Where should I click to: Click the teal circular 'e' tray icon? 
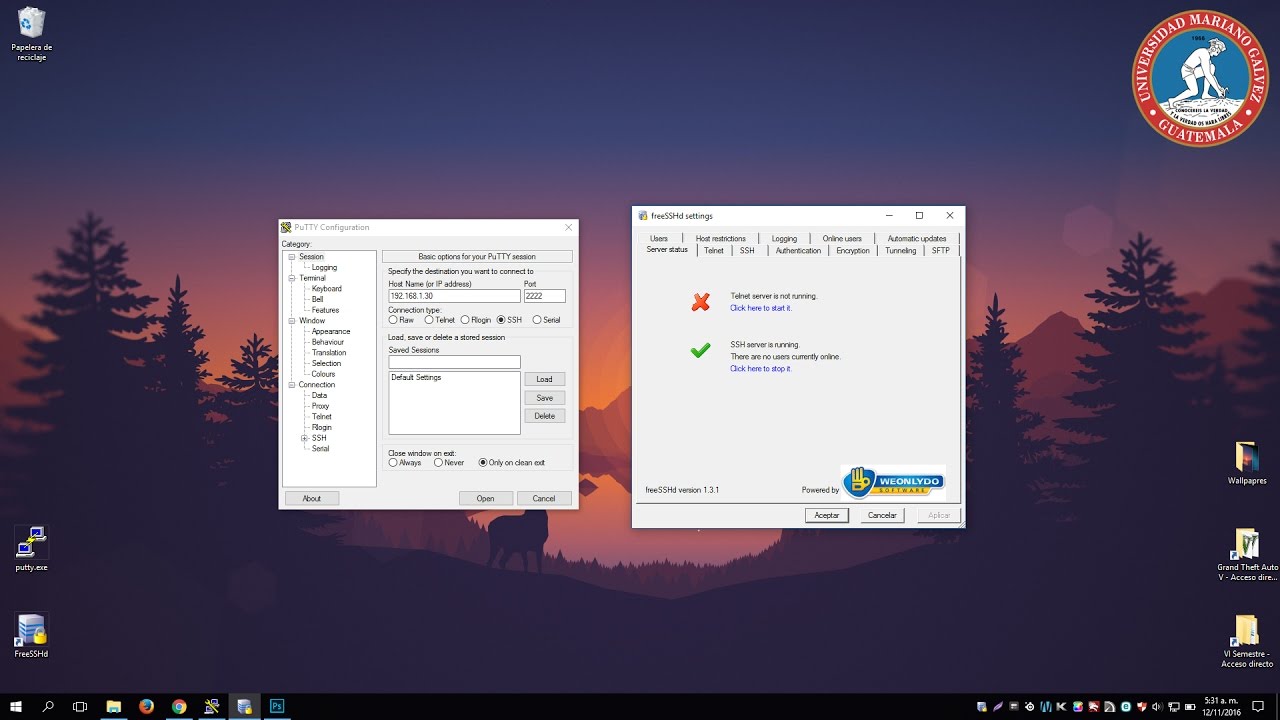(1125, 707)
